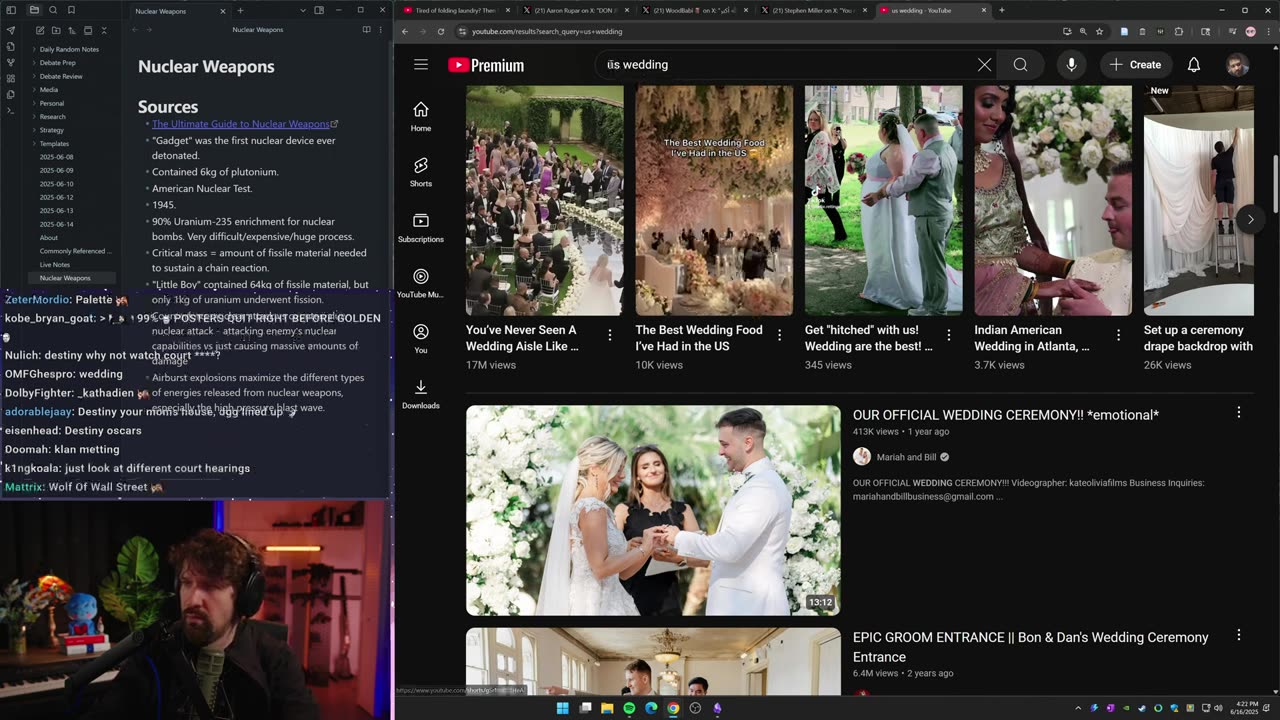Show next Shorts with the right arrow
Screen dimensions: 1280x720
pos(1250,220)
